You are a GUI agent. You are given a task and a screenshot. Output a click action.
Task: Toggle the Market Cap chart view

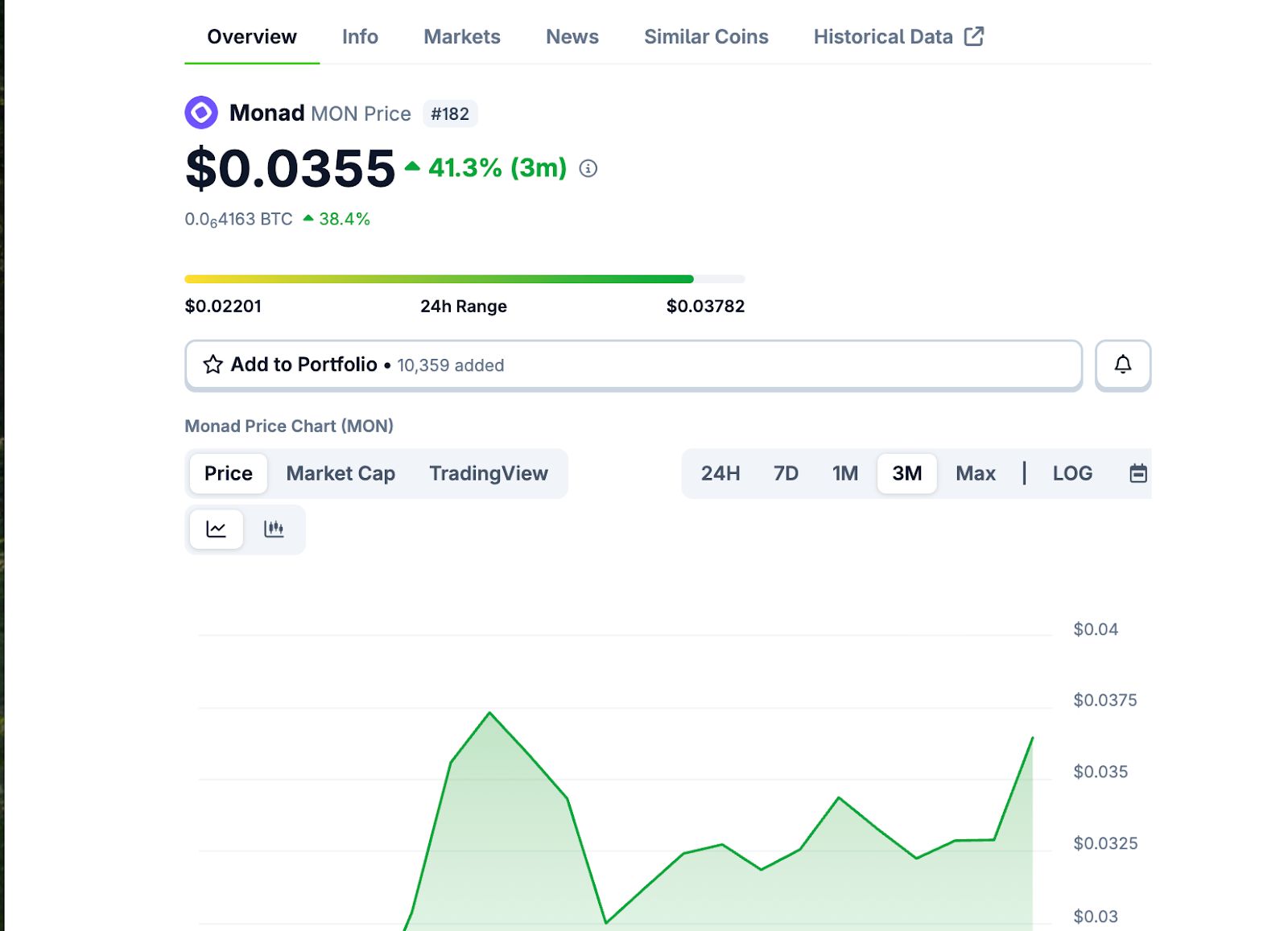pos(339,473)
